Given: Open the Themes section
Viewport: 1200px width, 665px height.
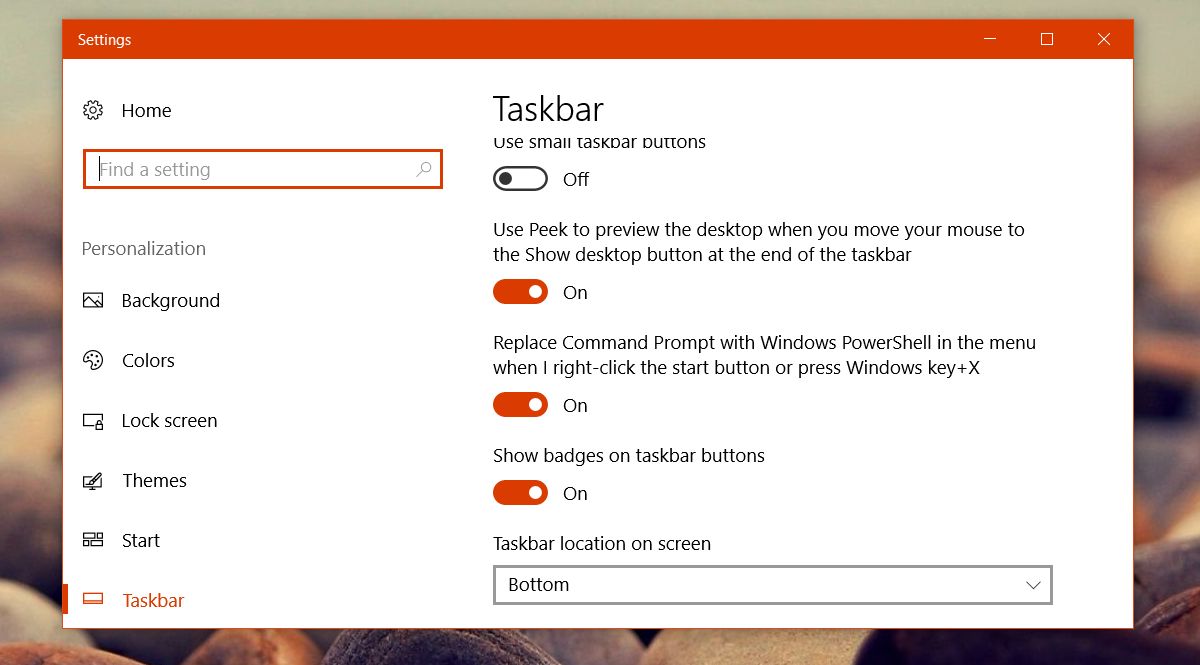Looking at the screenshot, I should pos(154,480).
